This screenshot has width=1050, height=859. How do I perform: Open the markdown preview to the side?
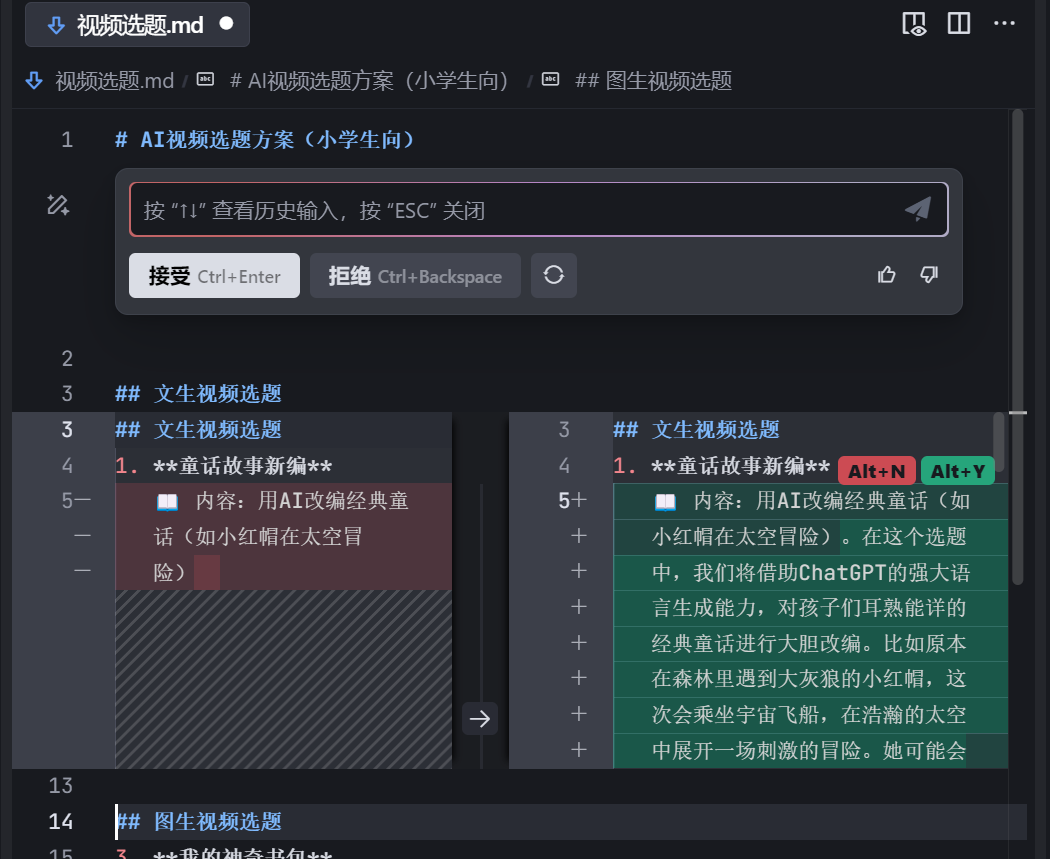pos(914,24)
